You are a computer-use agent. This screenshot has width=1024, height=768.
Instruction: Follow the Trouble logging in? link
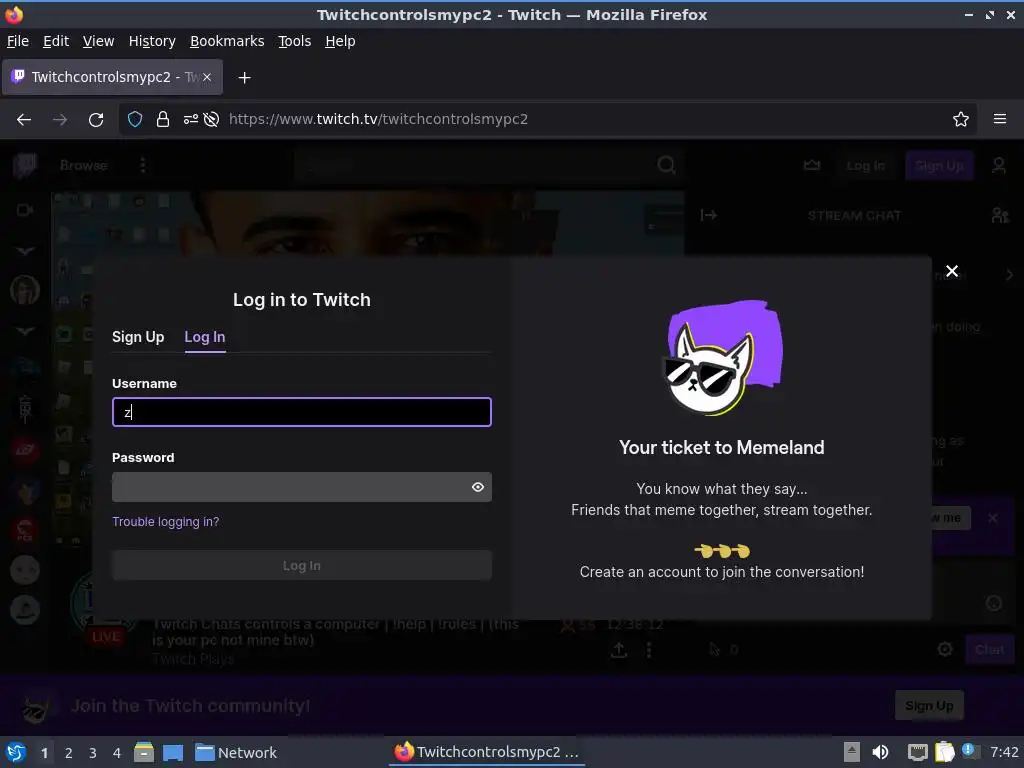pyautogui.click(x=166, y=522)
